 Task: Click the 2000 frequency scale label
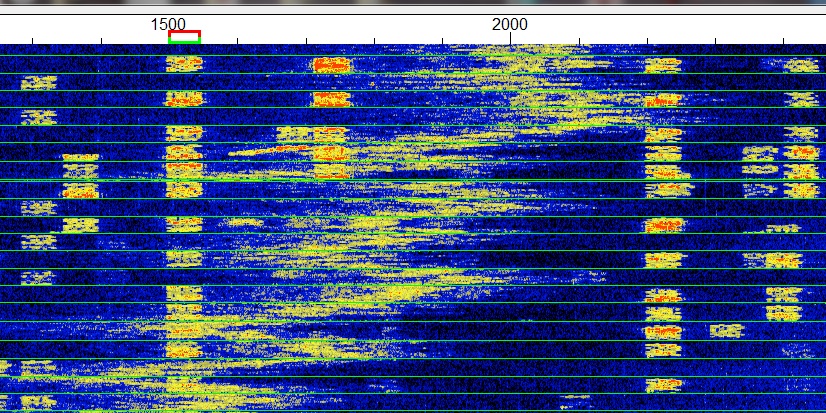(509, 24)
